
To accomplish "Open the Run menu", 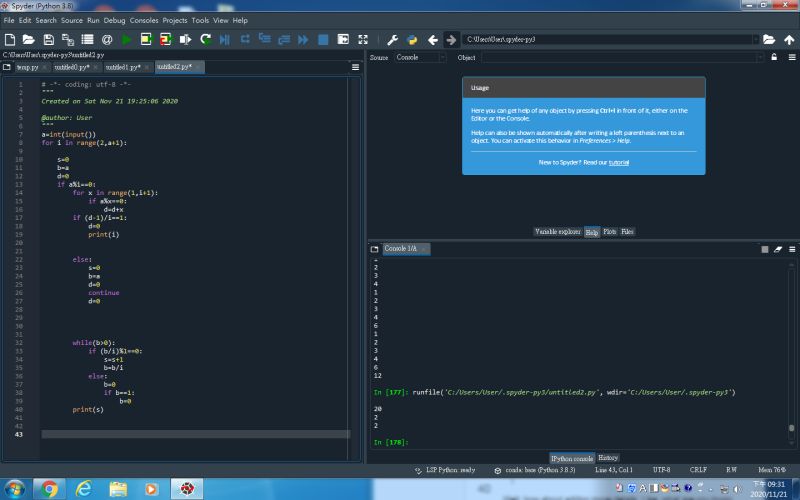I will (93, 20).
